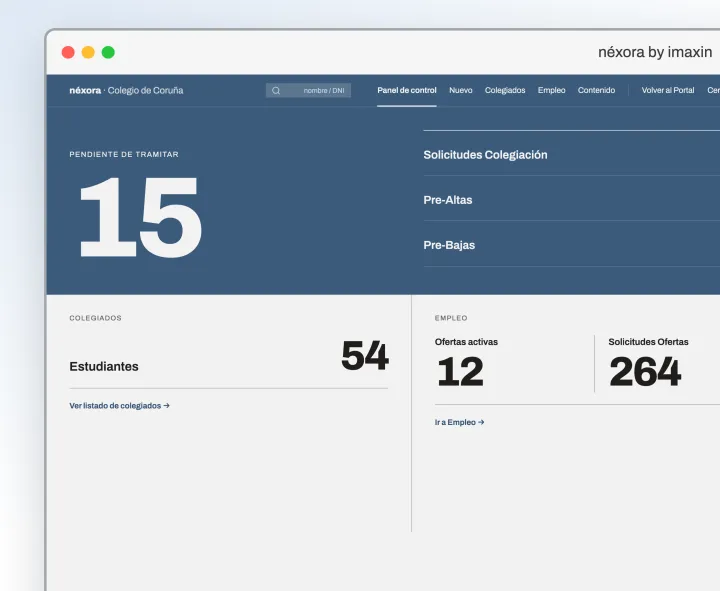Click the Solicitudes Ofertas label

(x=648, y=342)
